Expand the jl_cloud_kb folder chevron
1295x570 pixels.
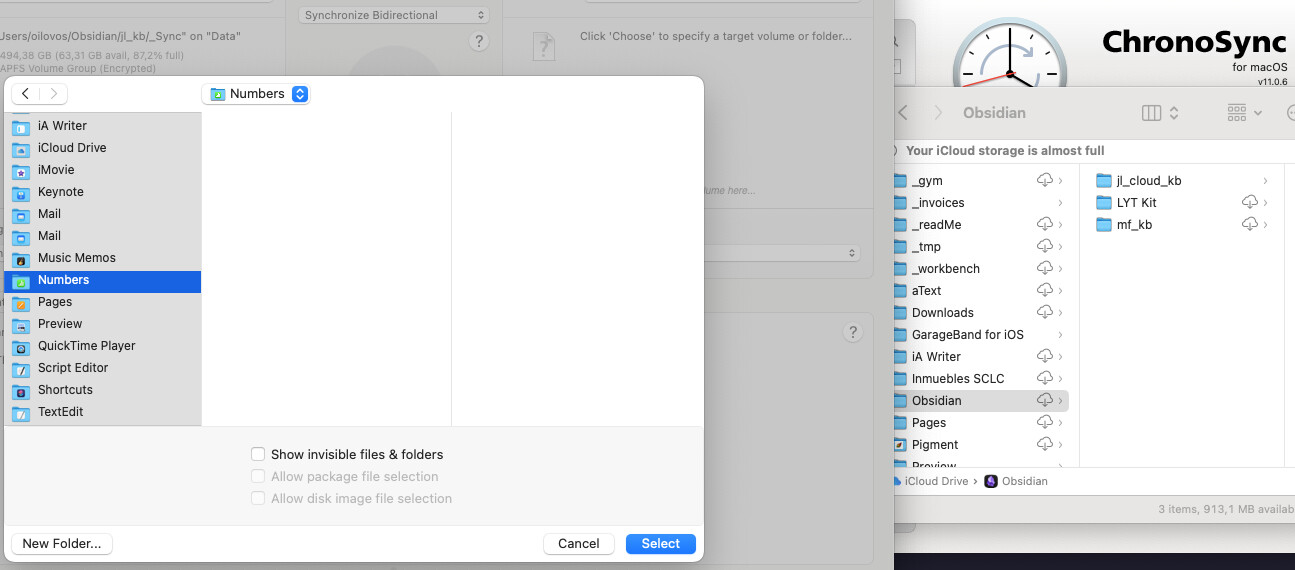click(1265, 181)
